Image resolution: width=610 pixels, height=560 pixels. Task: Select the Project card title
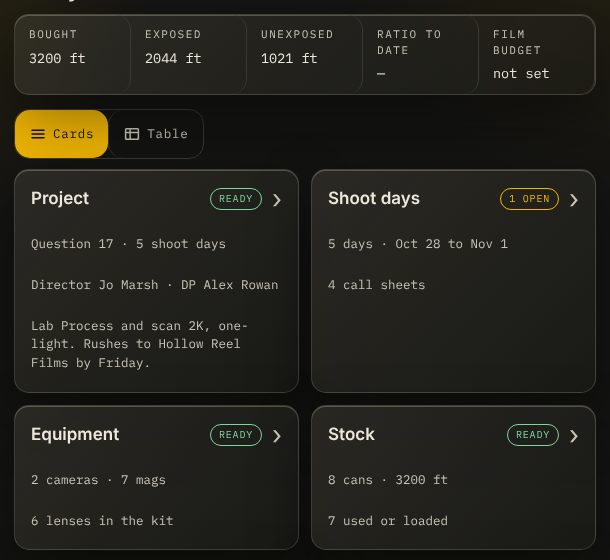click(60, 198)
